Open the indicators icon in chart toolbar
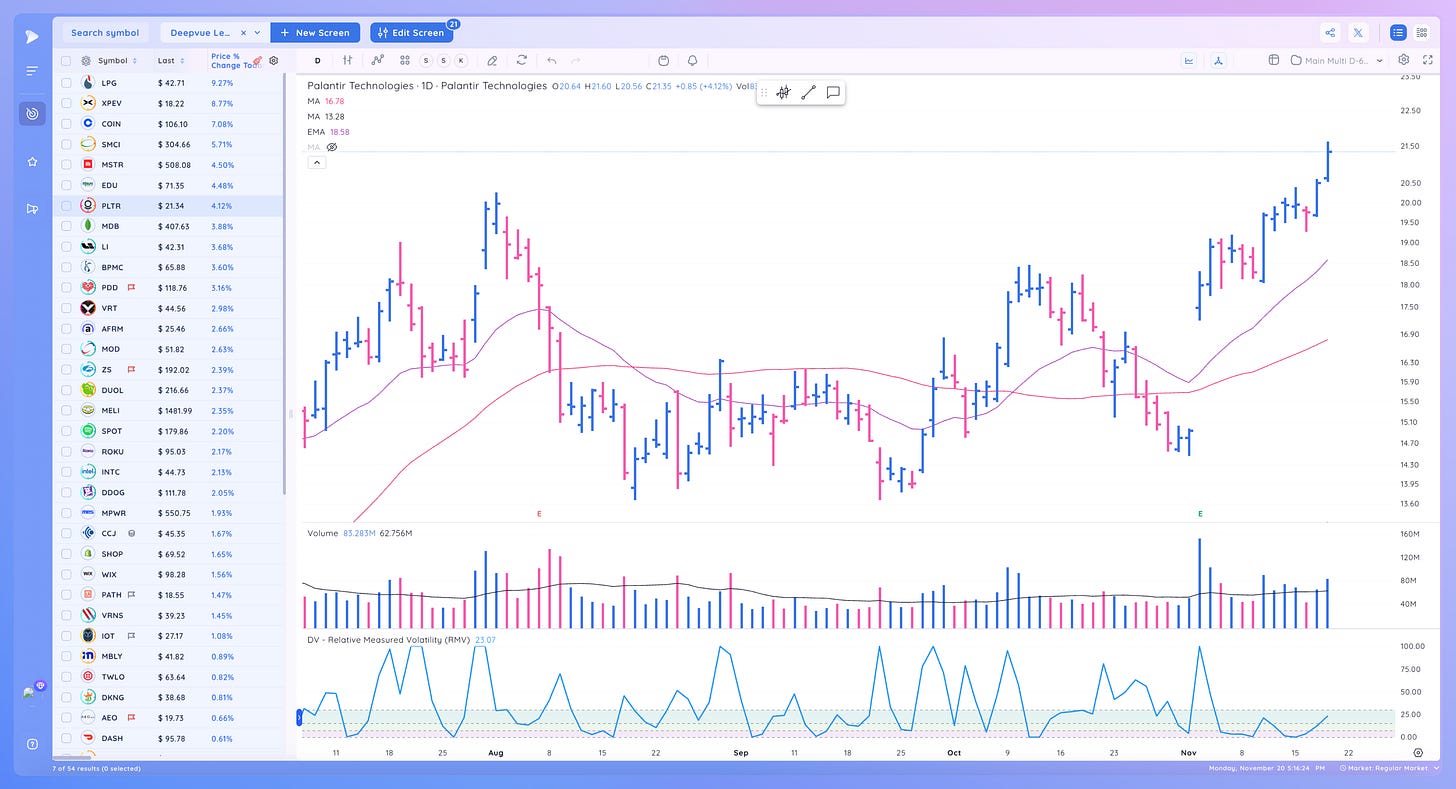The height and width of the screenshot is (789, 1456). (x=377, y=60)
